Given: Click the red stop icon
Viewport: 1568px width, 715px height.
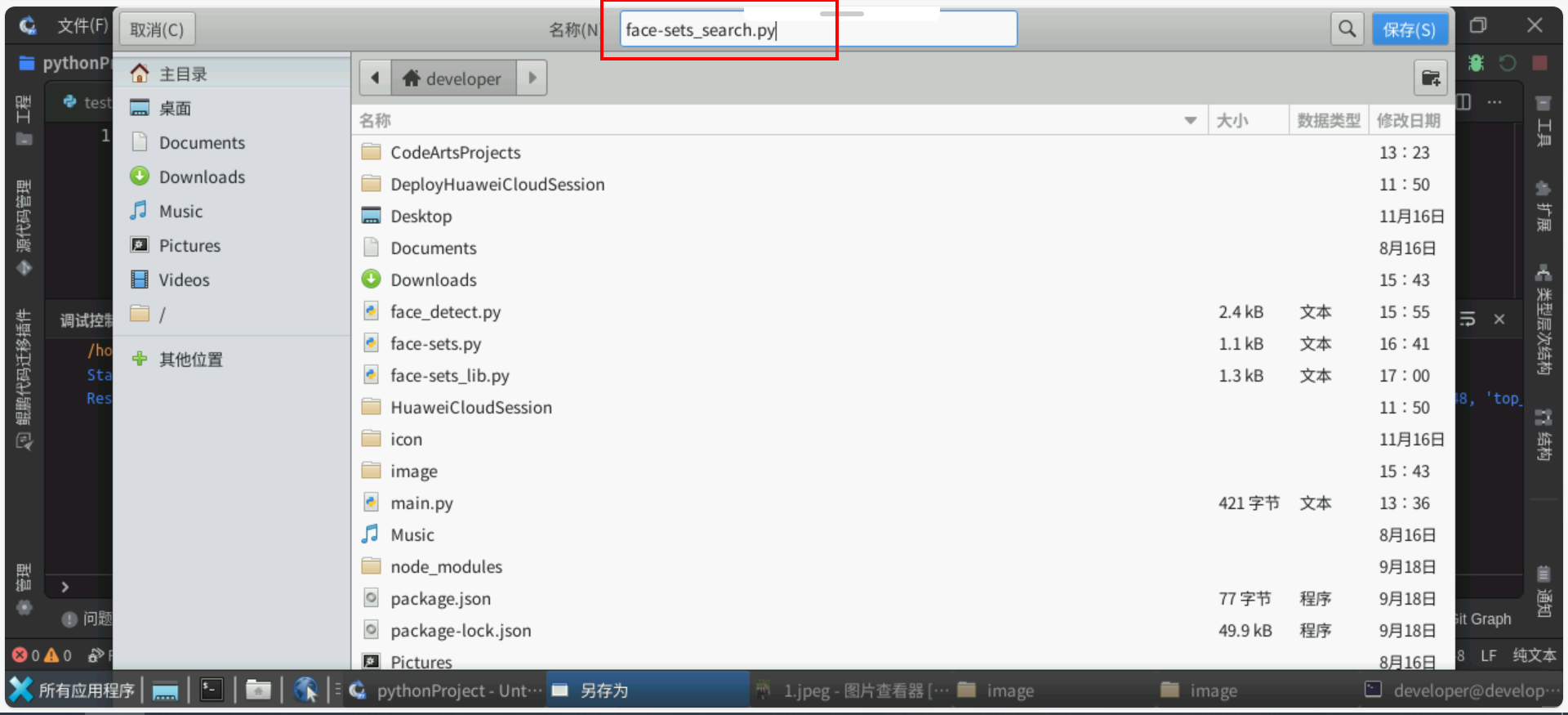Looking at the screenshot, I should 1539,63.
